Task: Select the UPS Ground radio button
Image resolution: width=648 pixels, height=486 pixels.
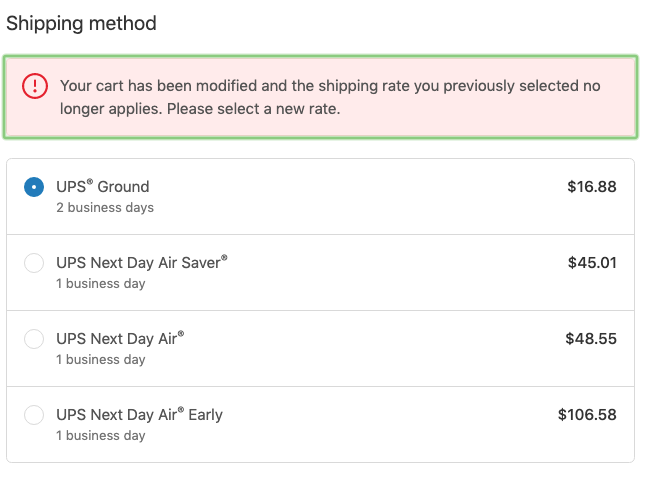Action: tap(34, 187)
